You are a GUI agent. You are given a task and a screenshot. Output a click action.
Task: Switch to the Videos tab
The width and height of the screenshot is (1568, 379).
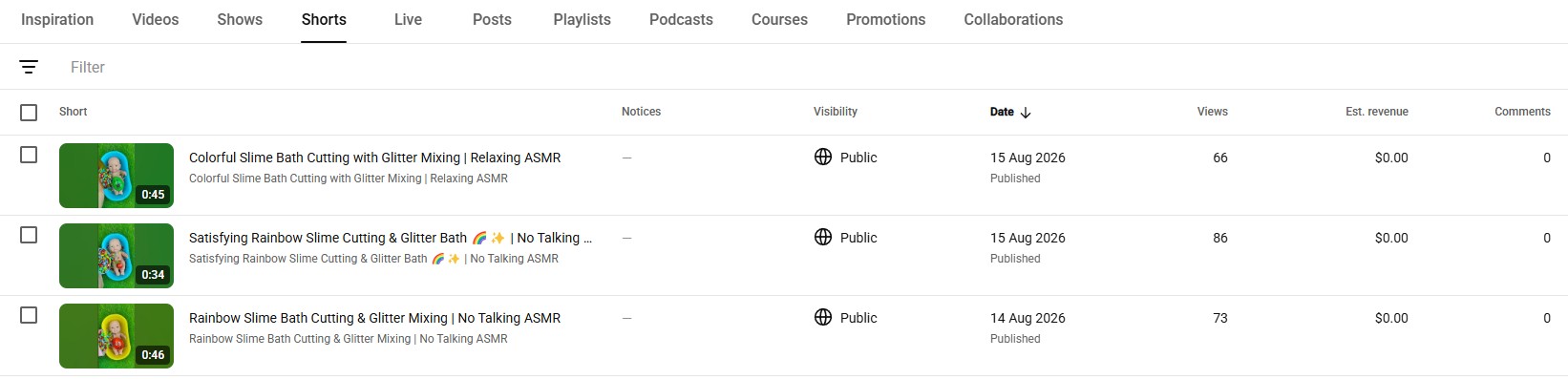(x=156, y=19)
